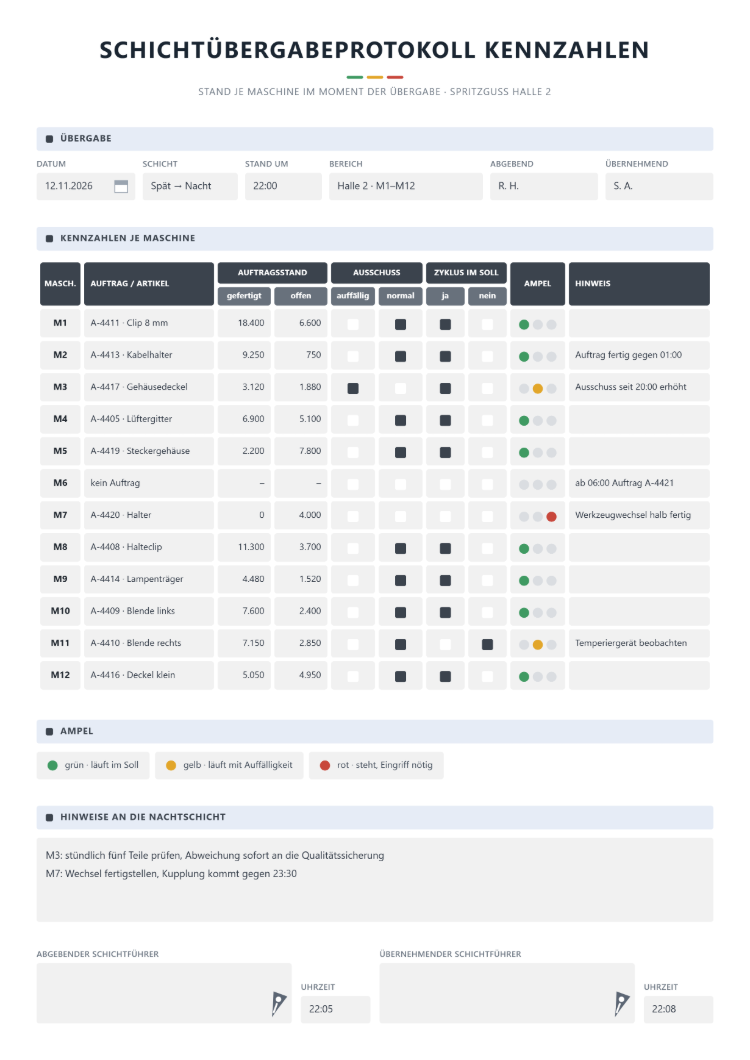This screenshot has width=750, height=1060.
Task: Click Auftrag cell 'A-4411 · Clip 8 mm'
Action: pos(149,323)
